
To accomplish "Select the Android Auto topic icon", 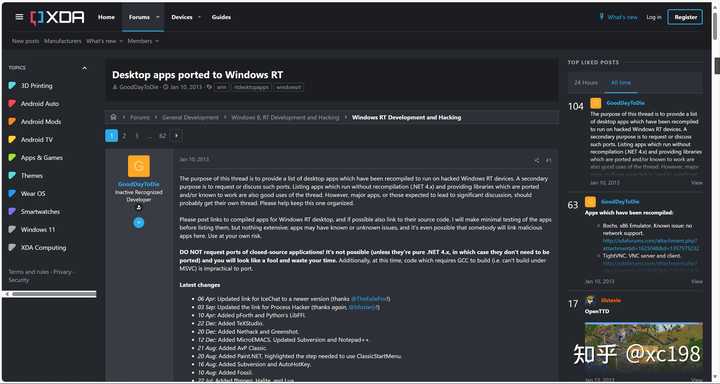I will point(12,104).
